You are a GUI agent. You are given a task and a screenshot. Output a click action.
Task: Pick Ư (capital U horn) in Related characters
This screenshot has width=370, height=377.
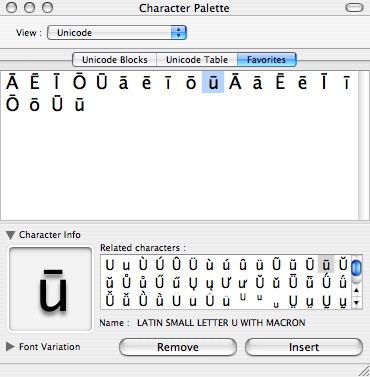tap(227, 283)
